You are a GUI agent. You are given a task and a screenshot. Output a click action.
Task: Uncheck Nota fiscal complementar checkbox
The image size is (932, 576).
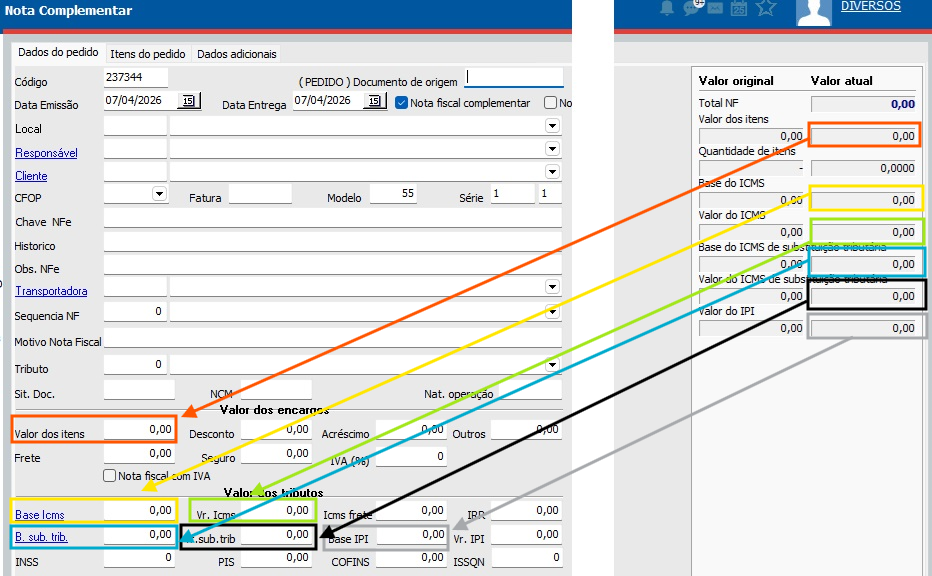tap(402, 102)
